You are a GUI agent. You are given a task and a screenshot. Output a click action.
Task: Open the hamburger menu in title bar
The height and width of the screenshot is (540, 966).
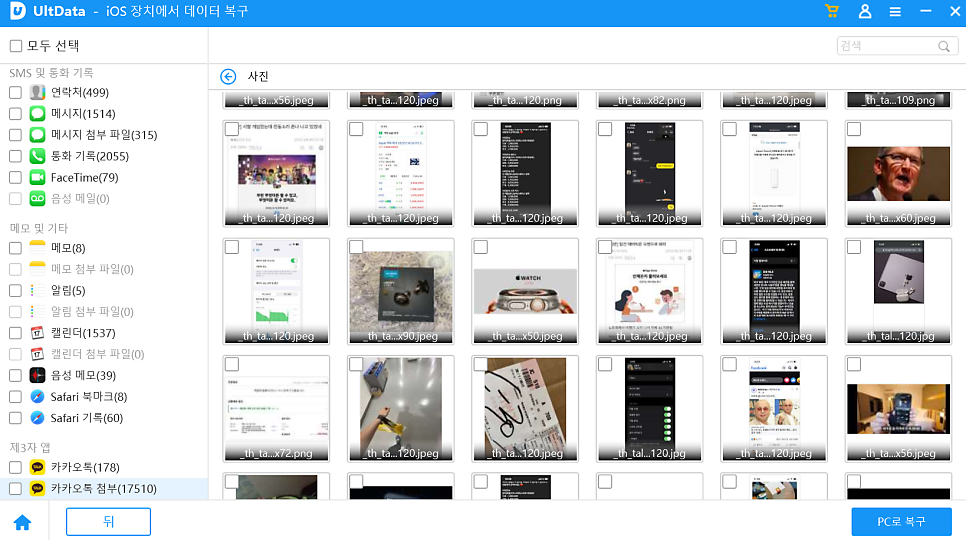click(x=895, y=12)
